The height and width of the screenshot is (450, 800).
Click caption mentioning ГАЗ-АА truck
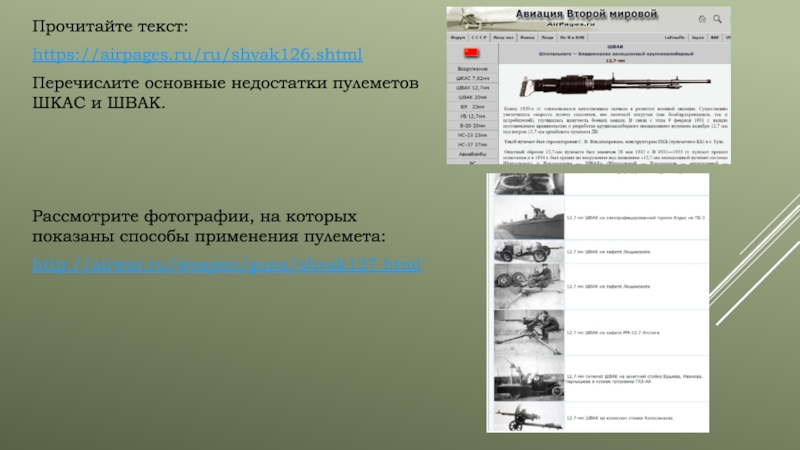click(634, 379)
